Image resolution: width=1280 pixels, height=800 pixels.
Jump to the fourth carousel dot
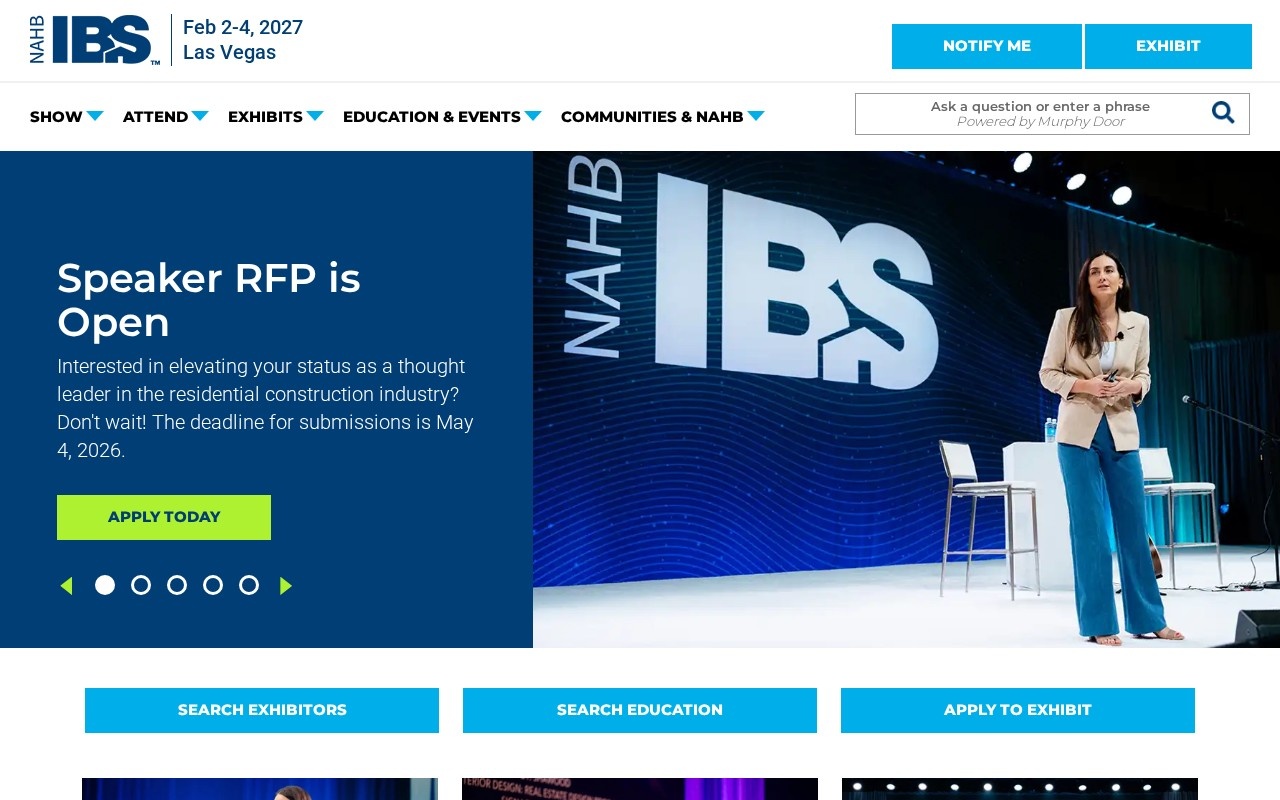213,585
